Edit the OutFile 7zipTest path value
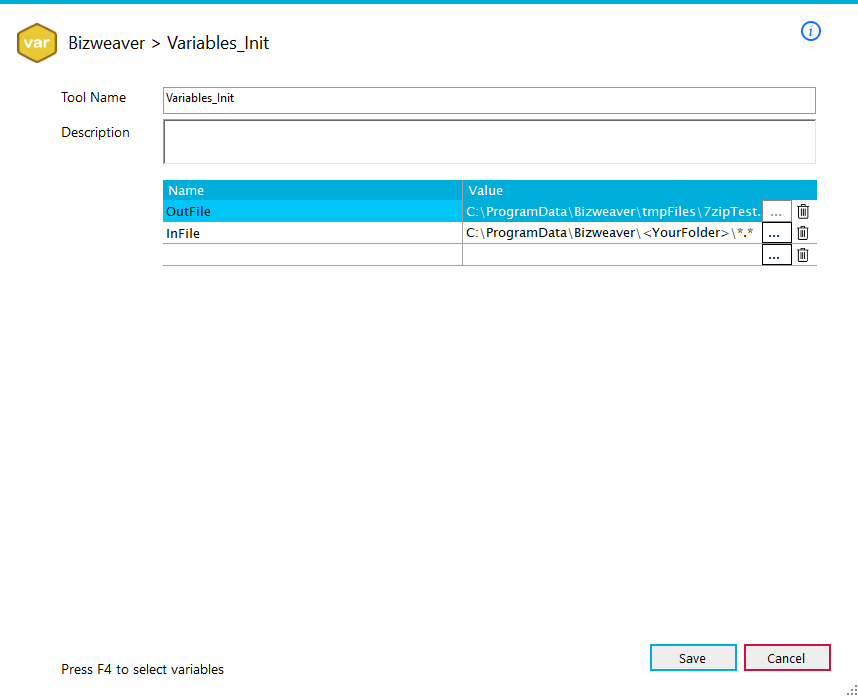The height and width of the screenshot is (697, 858). pos(612,211)
